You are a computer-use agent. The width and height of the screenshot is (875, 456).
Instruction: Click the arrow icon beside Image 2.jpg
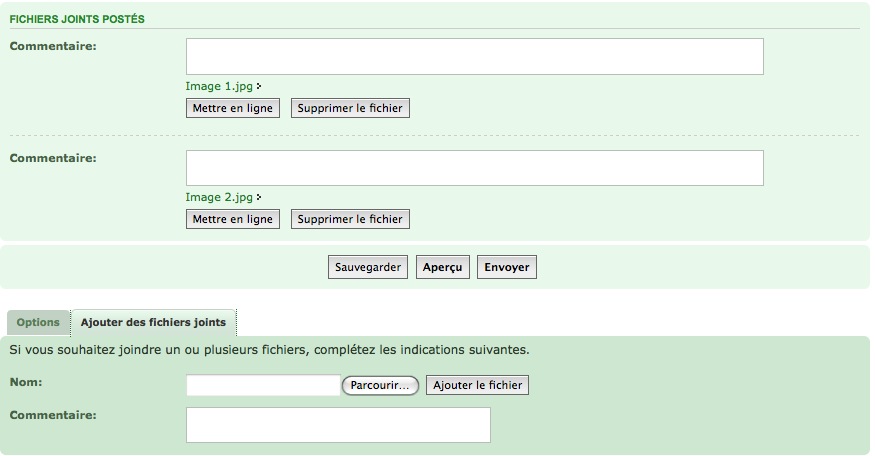259,198
